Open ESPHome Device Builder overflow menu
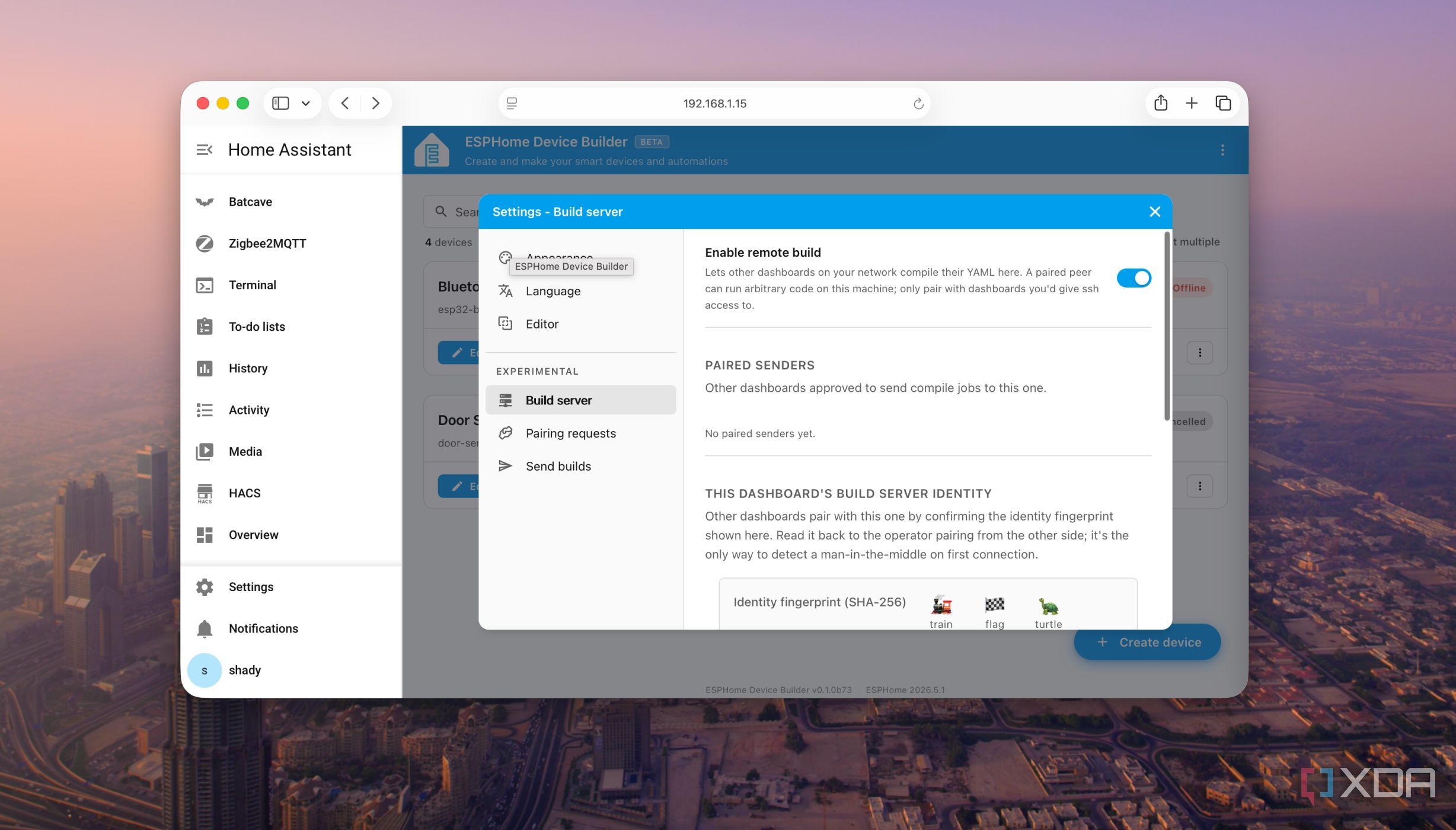The image size is (1456, 830). [x=1222, y=150]
